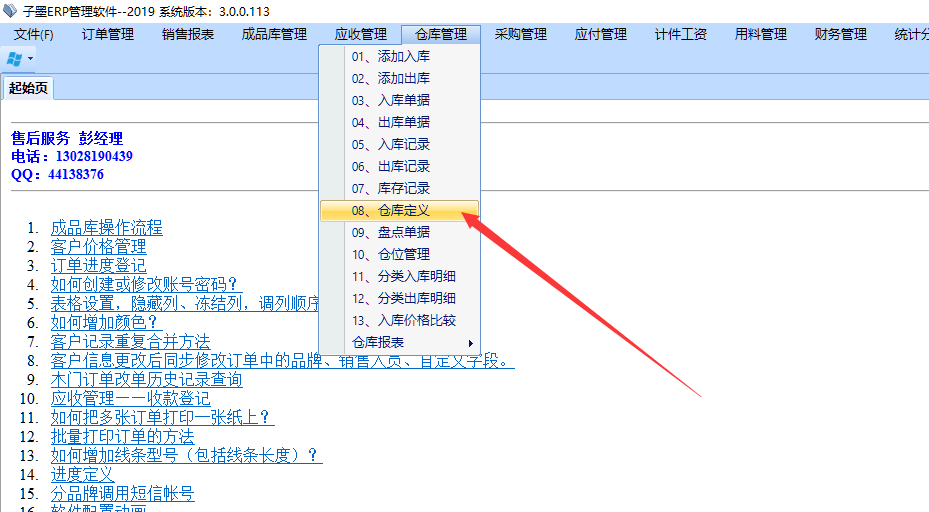Image resolution: width=929 pixels, height=512 pixels.
Task: Open the 客户价格管理 help link
Action: pos(98,246)
